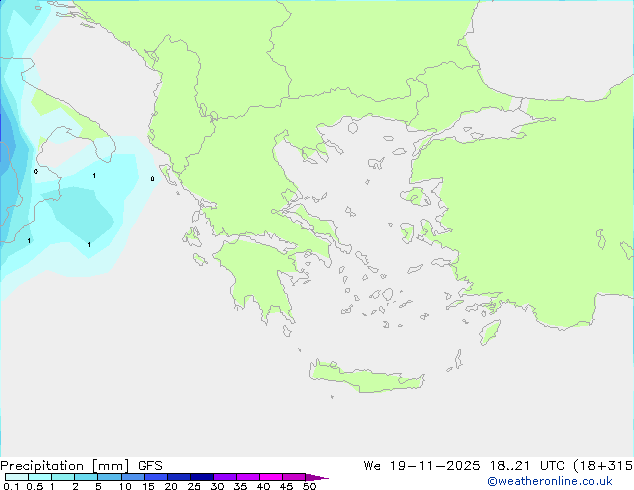634x490 pixels.
Task: Click the '18..21 UTC' time text
Action: pos(529,466)
